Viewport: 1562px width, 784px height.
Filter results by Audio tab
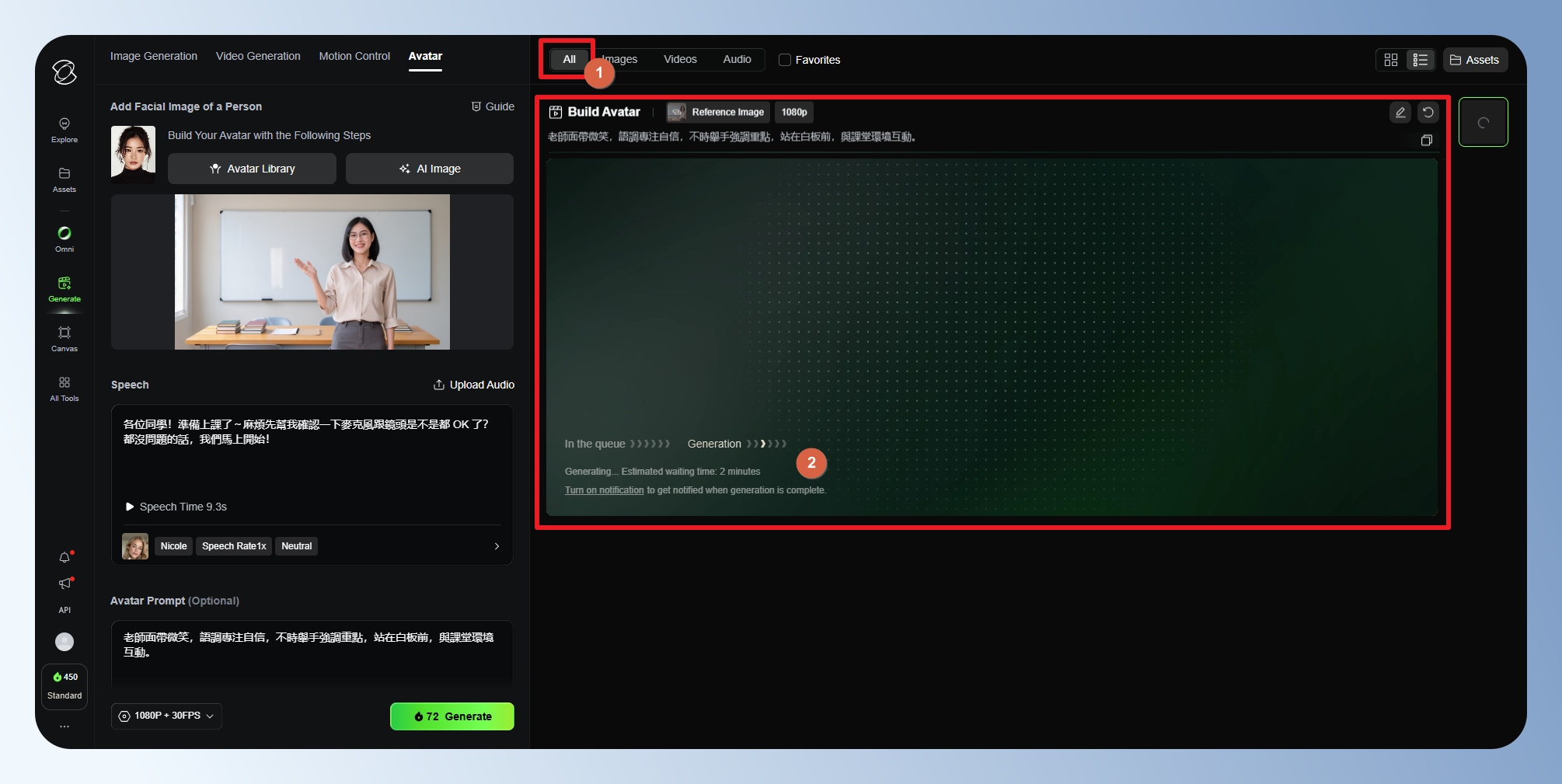point(737,59)
